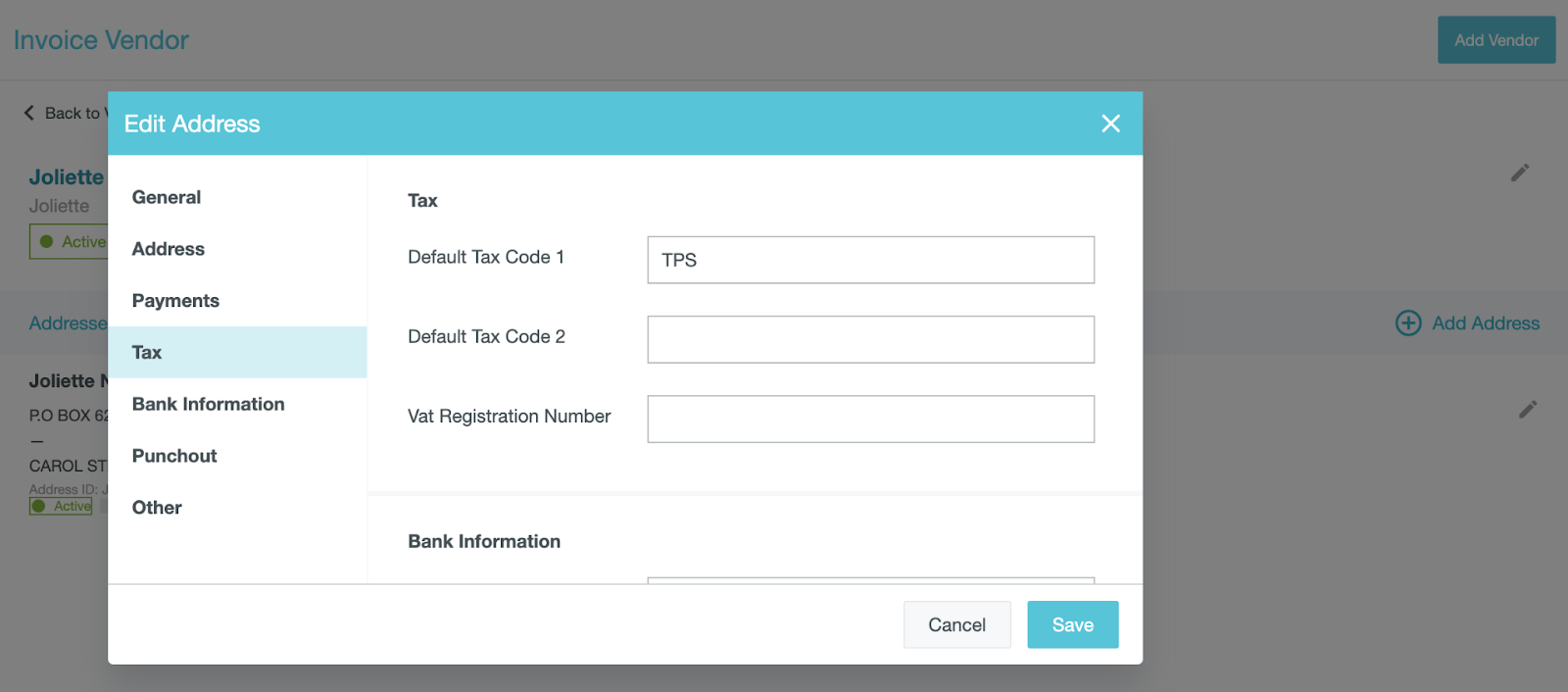Jump to Bank Information in sidebar
The width and height of the screenshot is (1568, 692).
point(208,404)
